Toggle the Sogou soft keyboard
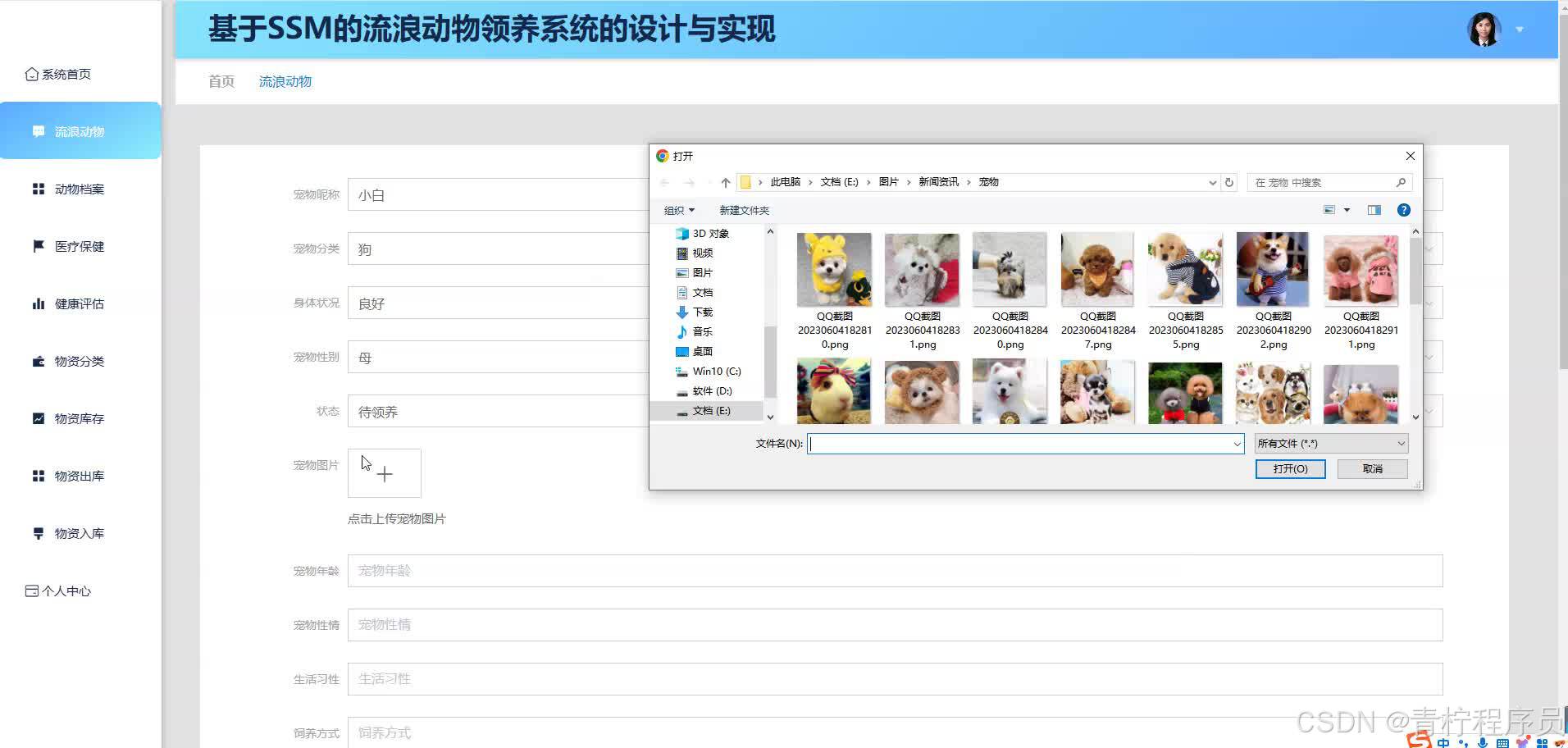1568x748 pixels. click(x=1502, y=742)
